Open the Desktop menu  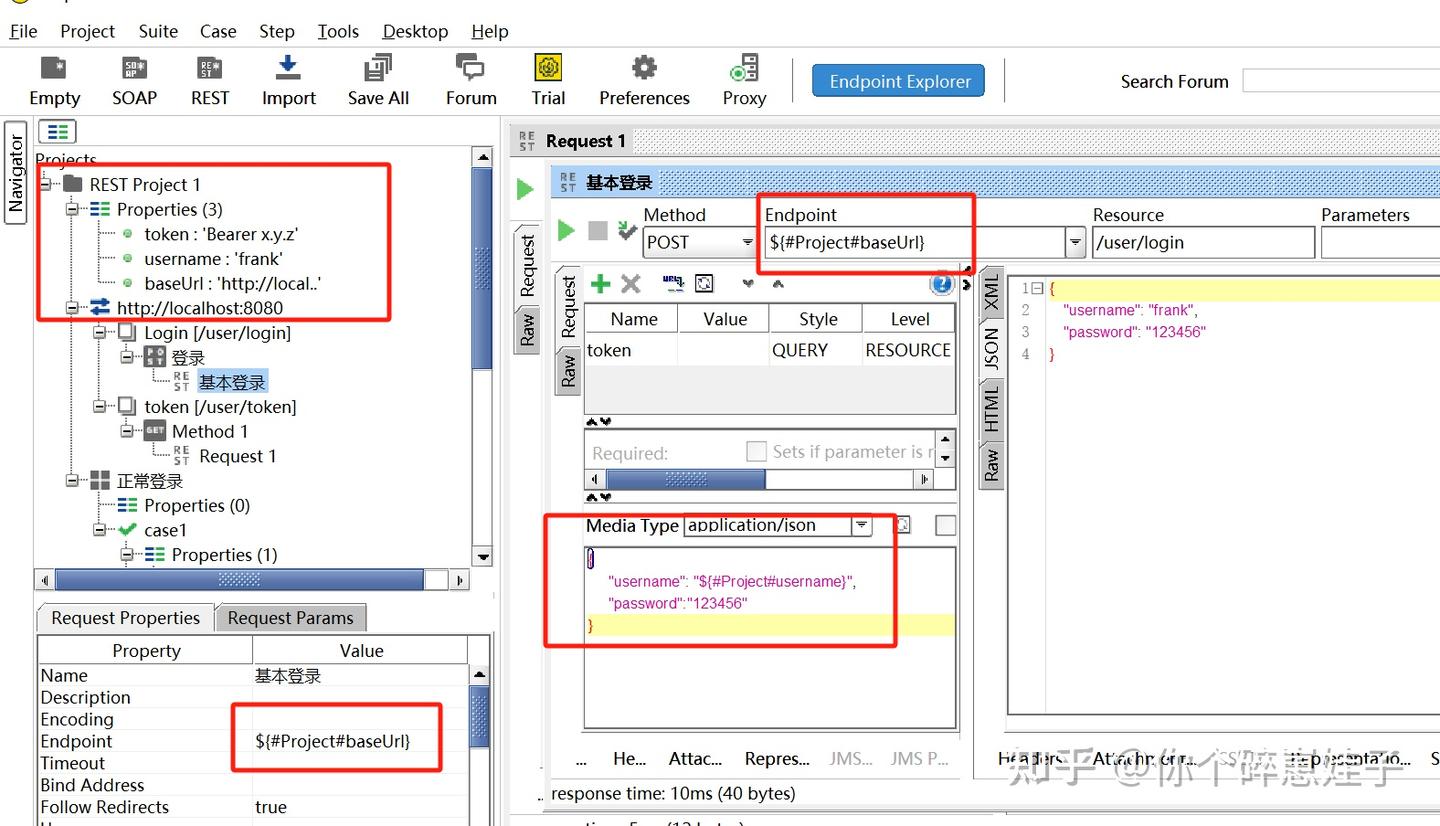point(415,31)
